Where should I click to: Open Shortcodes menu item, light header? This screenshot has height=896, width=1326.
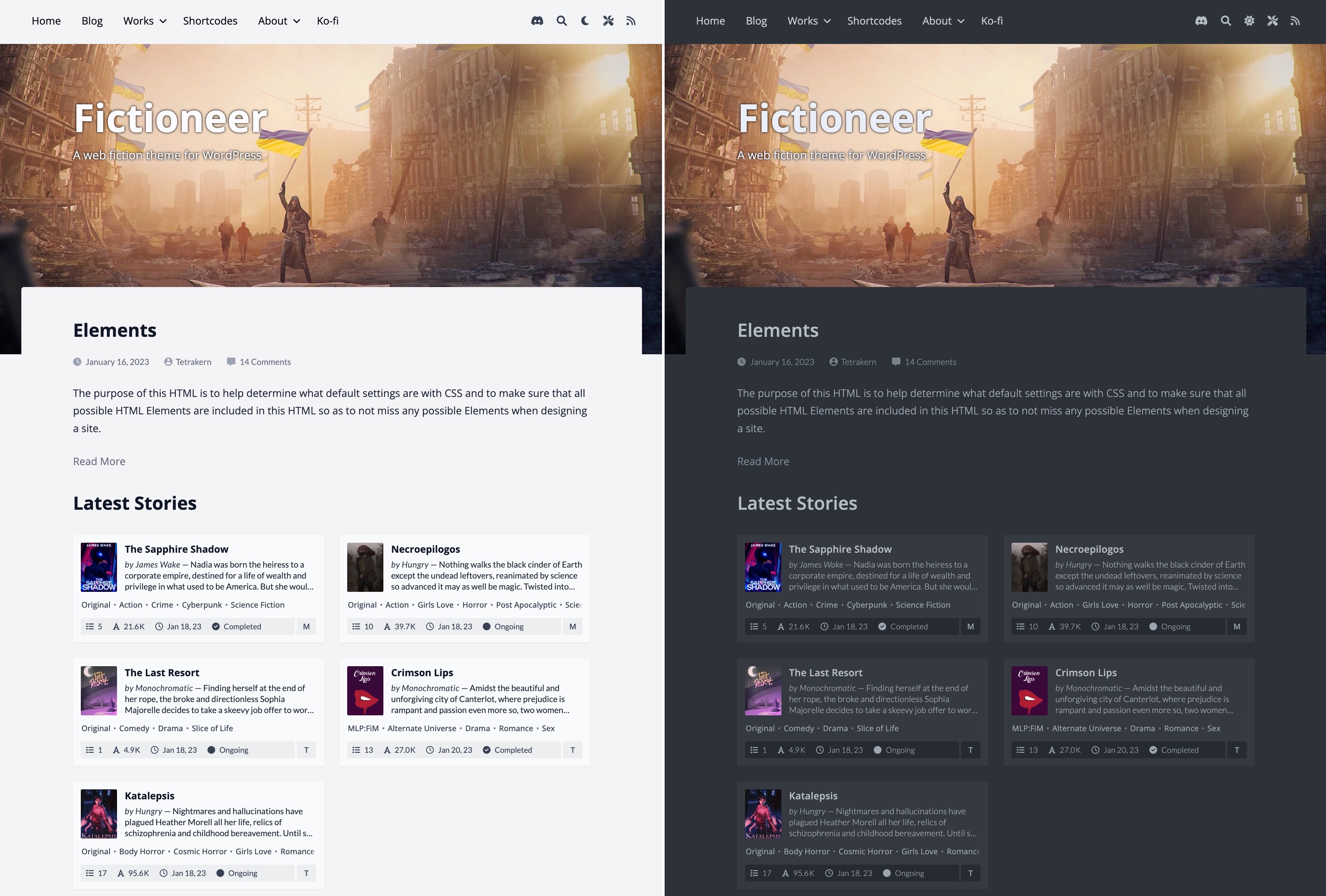click(x=210, y=21)
